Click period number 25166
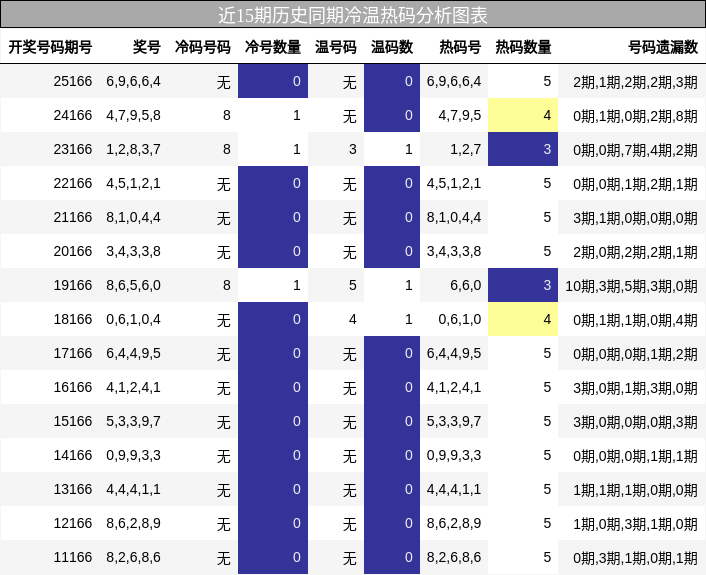The image size is (706, 575). (72, 81)
